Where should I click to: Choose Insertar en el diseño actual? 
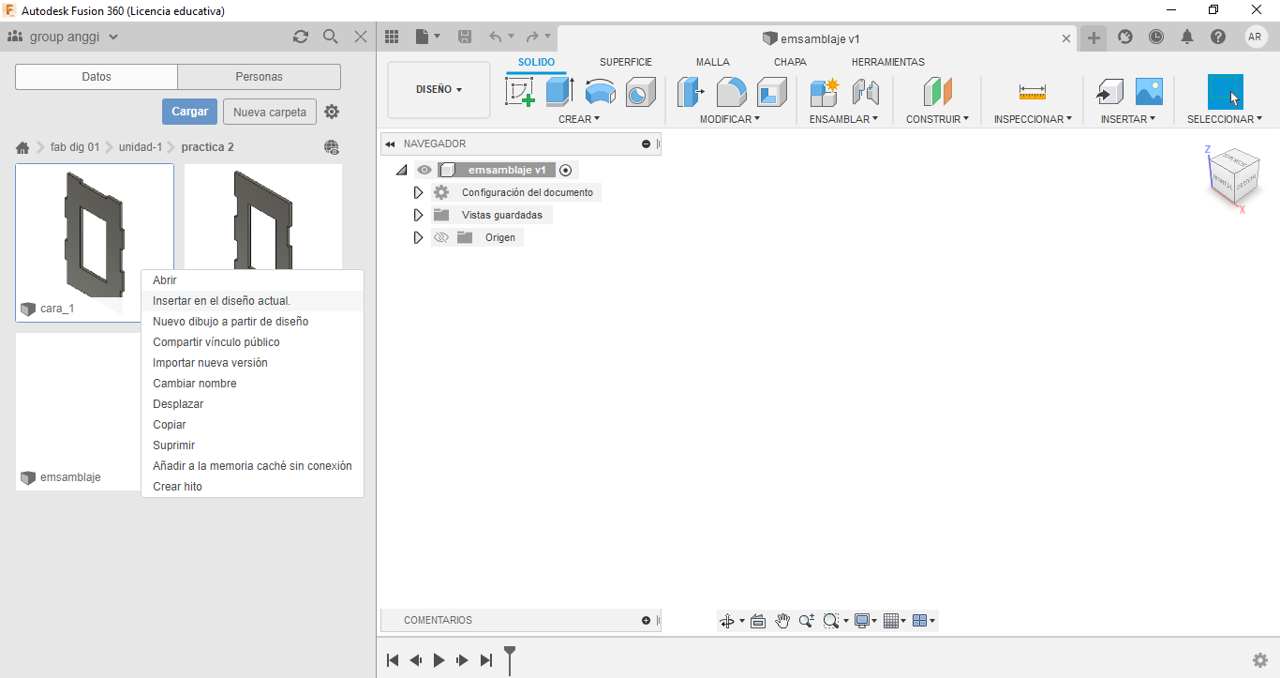(x=252, y=301)
